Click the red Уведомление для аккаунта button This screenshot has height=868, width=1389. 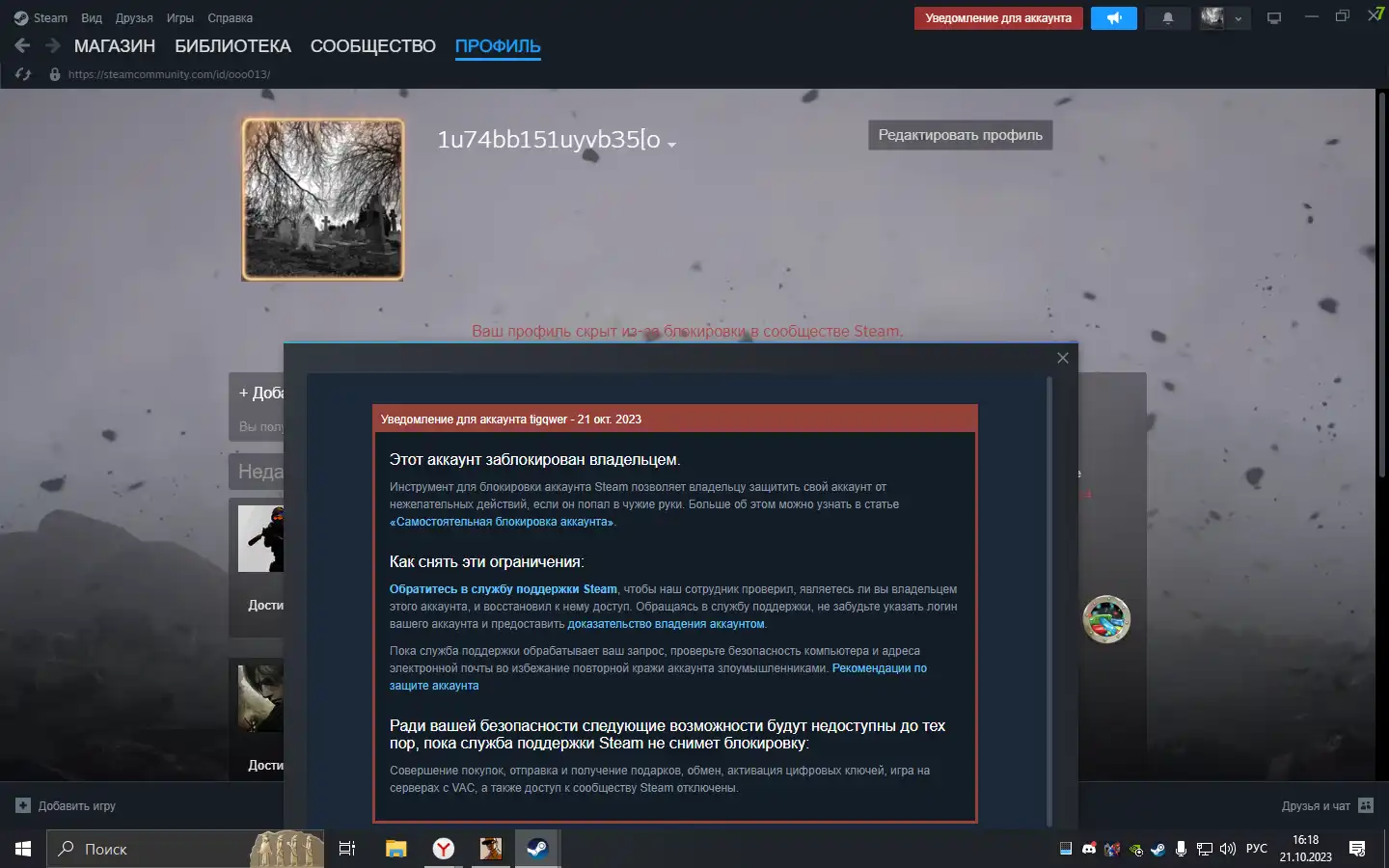coord(998,18)
